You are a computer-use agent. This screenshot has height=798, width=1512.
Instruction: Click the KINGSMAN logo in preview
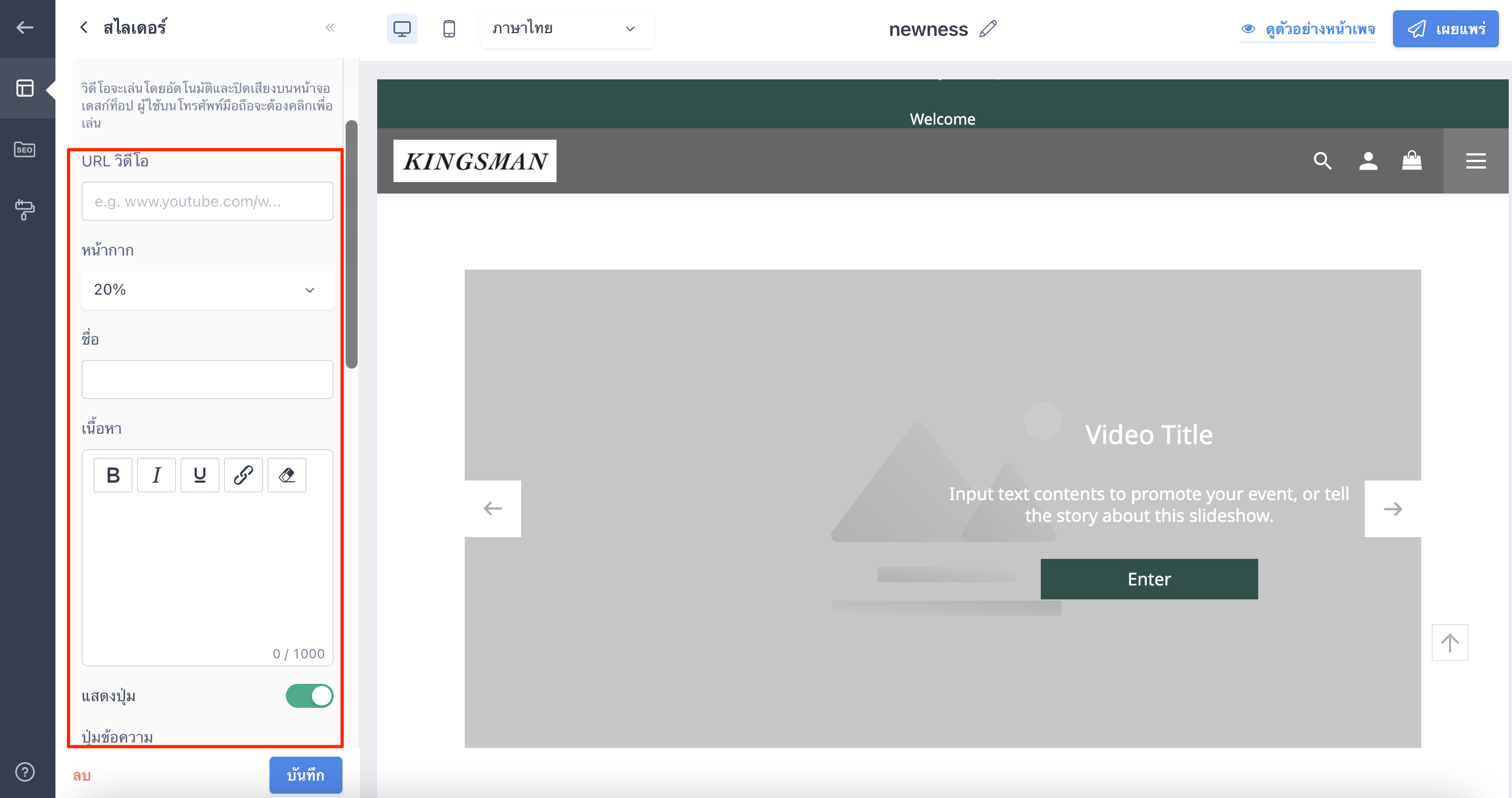pos(474,161)
